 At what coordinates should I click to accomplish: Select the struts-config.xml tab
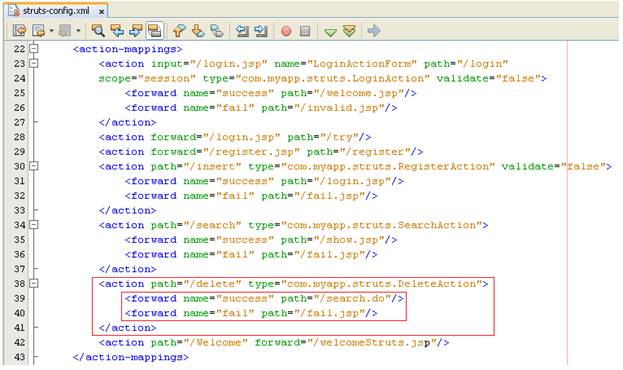click(x=56, y=11)
